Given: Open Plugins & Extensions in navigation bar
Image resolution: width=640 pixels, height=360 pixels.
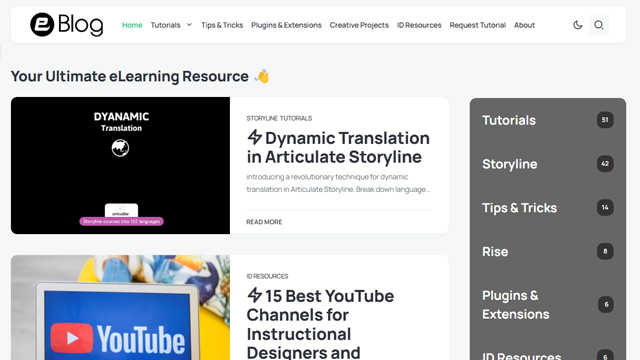Looking at the screenshot, I should tap(286, 25).
